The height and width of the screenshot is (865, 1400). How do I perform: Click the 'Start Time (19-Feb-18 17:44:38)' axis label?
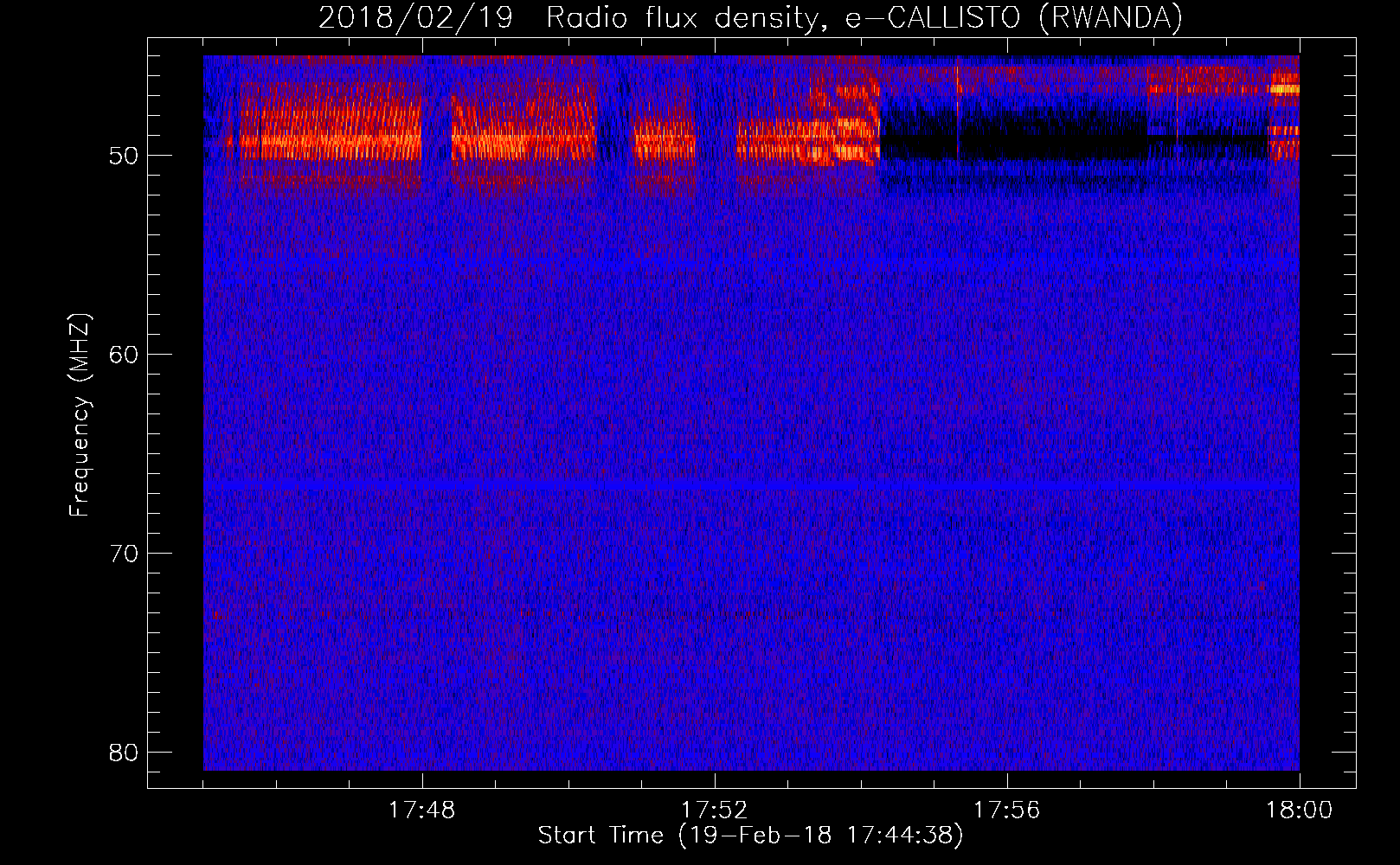750,836
